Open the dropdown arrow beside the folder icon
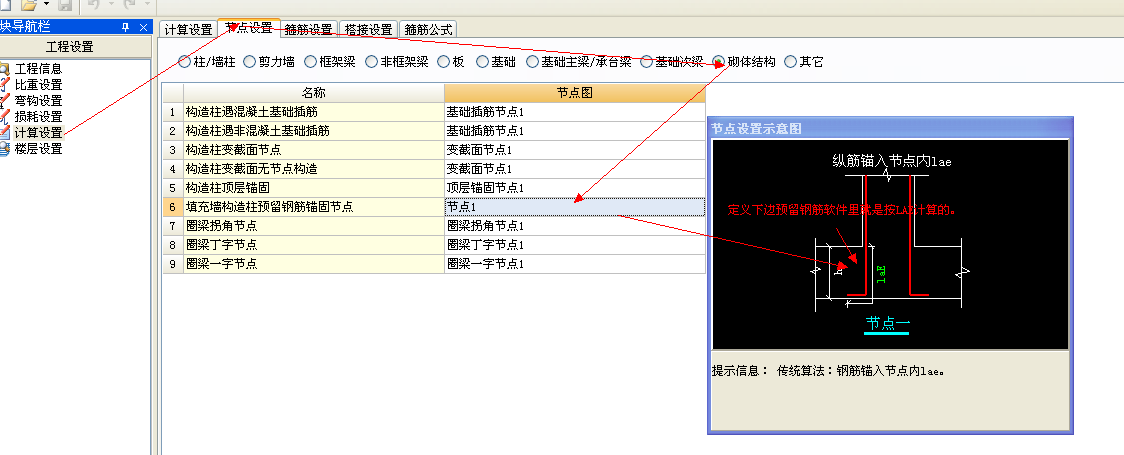 (47, 4)
